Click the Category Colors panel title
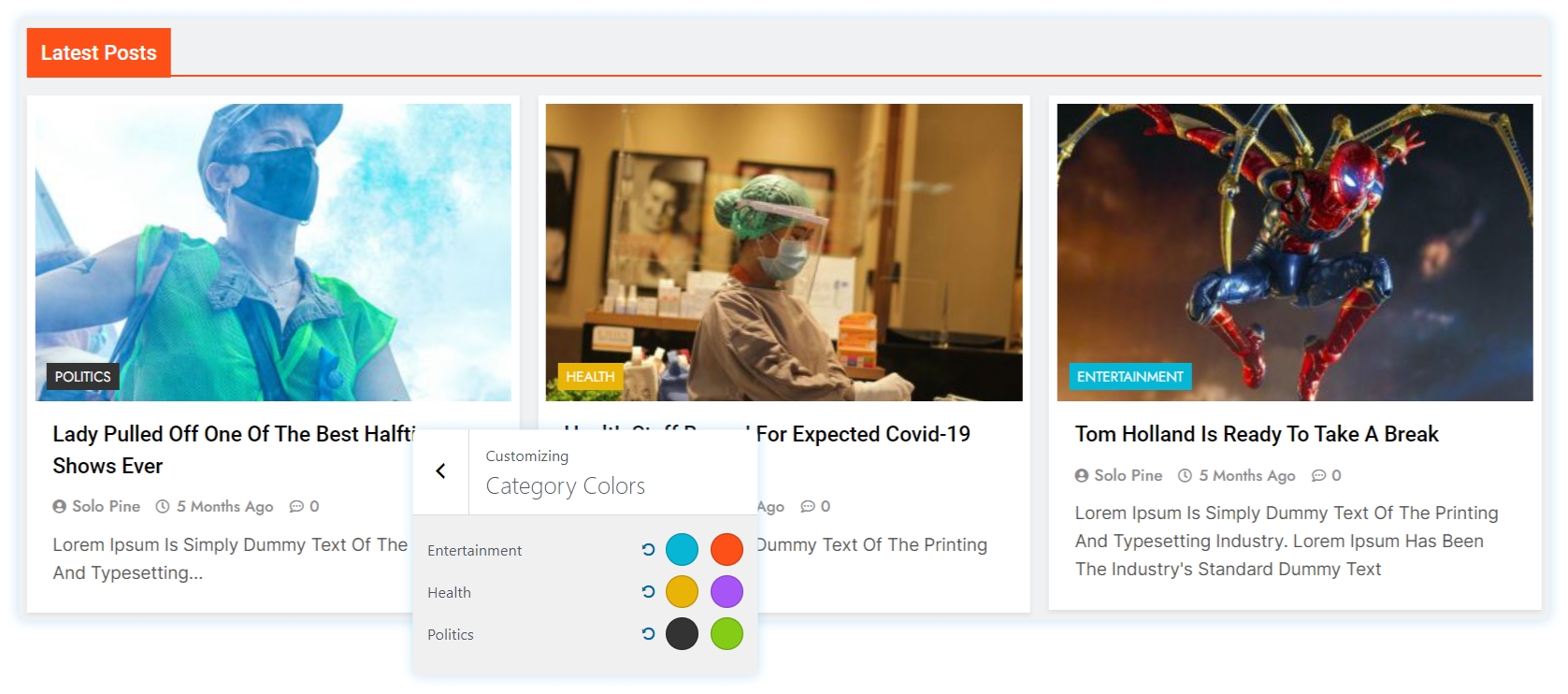This screenshot has width=1568, height=694. [x=566, y=486]
